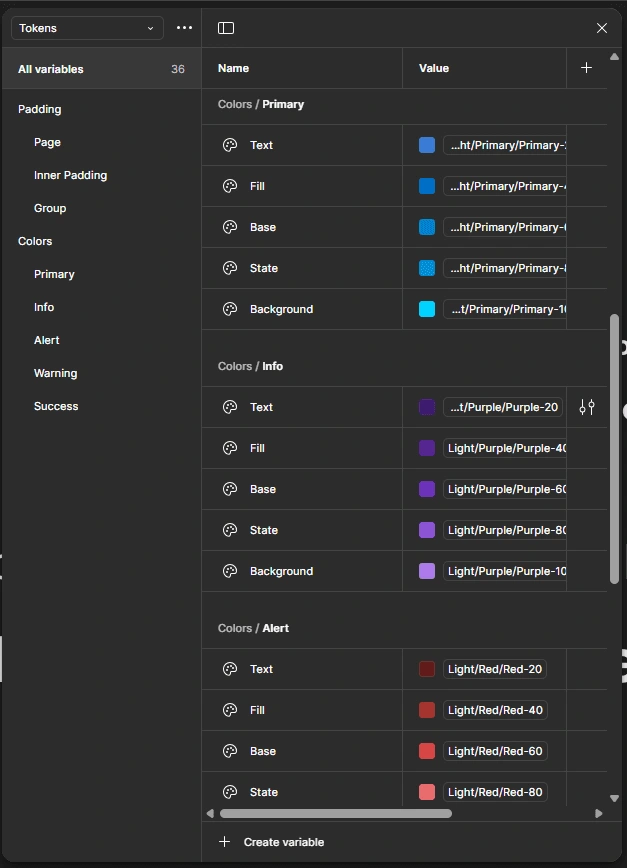
Task: Click the Create variable button
Action: click(x=272, y=842)
